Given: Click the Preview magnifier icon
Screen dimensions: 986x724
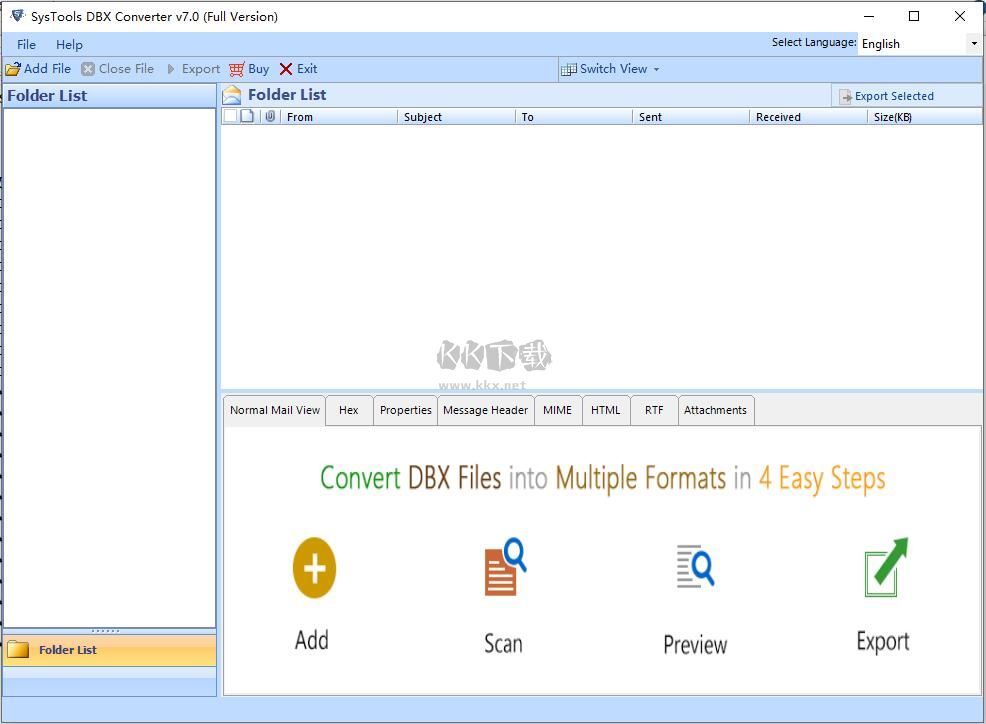Looking at the screenshot, I should (x=694, y=565).
